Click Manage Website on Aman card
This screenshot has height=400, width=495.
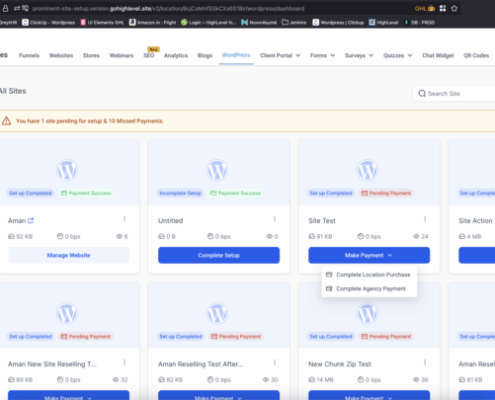pos(69,255)
